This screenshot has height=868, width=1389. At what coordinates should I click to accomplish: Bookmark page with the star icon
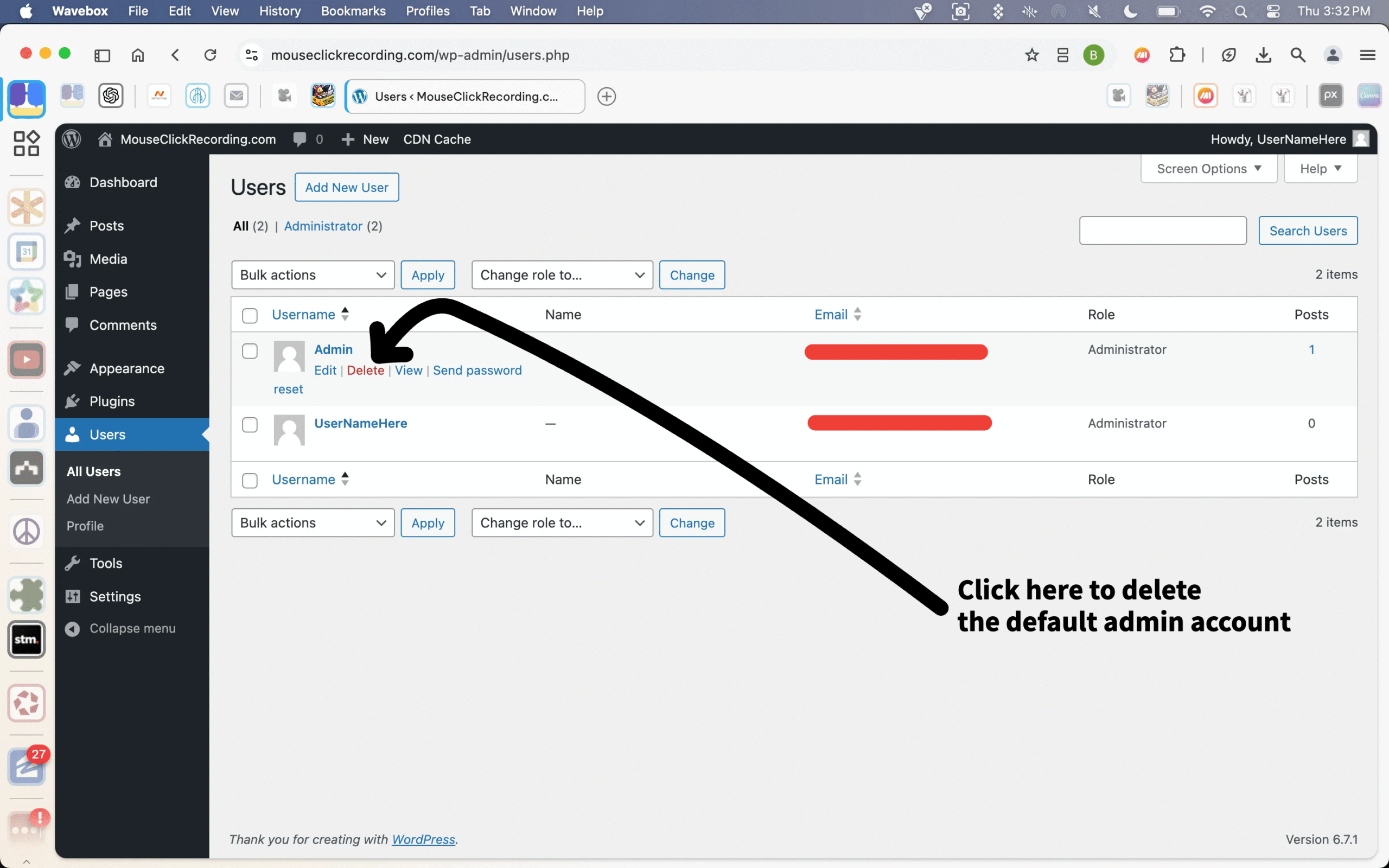1031,55
